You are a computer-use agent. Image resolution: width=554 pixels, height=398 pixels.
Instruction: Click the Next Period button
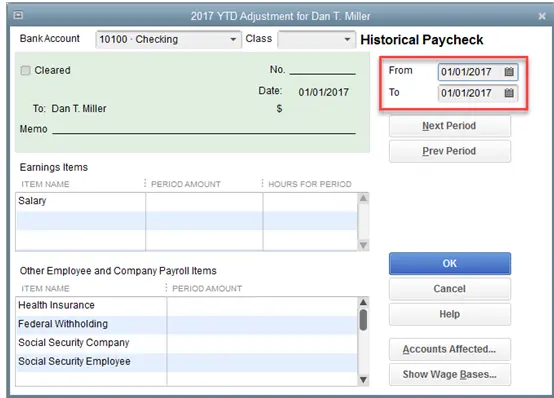(x=449, y=126)
